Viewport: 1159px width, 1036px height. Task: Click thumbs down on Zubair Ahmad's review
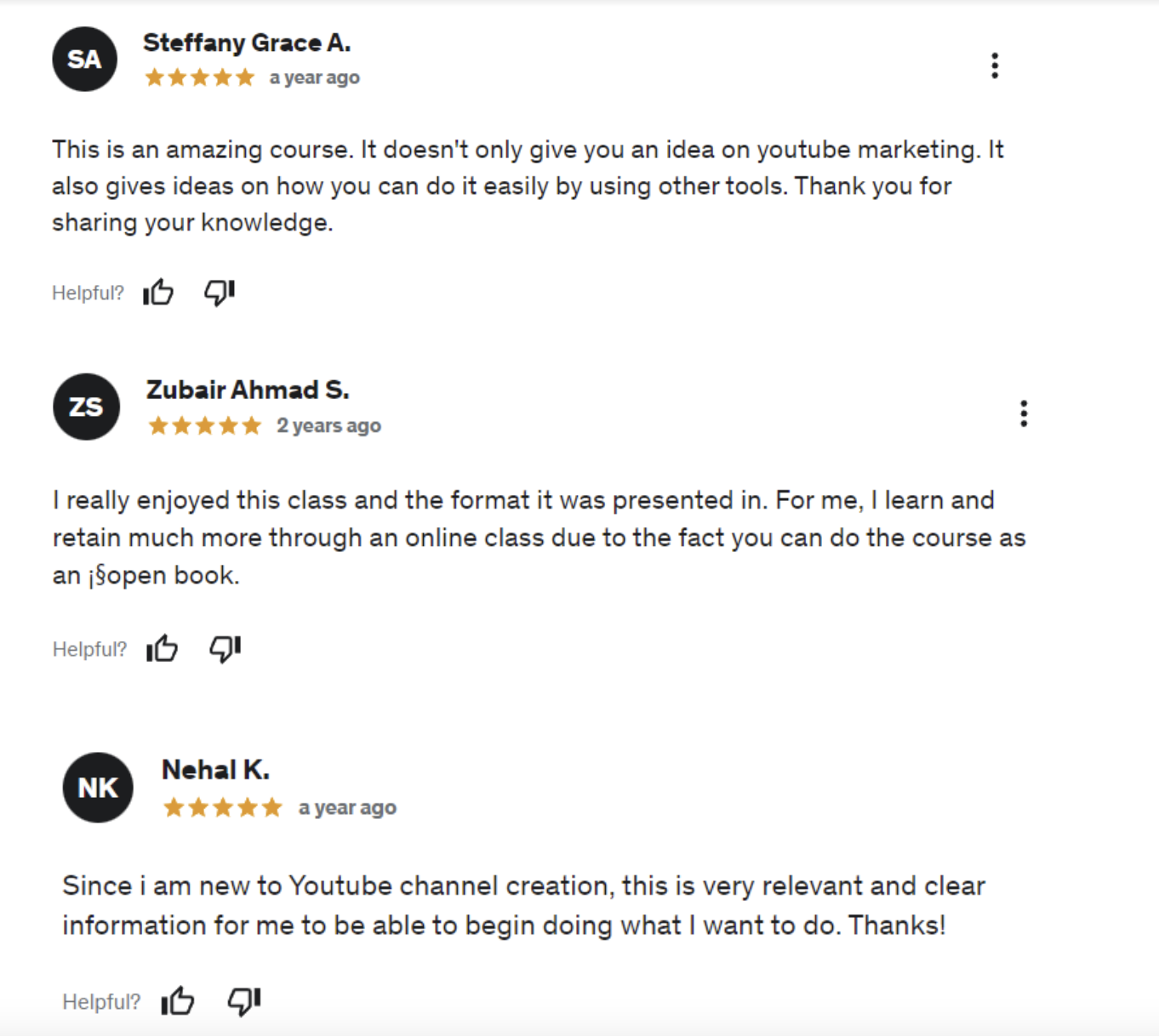pos(224,648)
